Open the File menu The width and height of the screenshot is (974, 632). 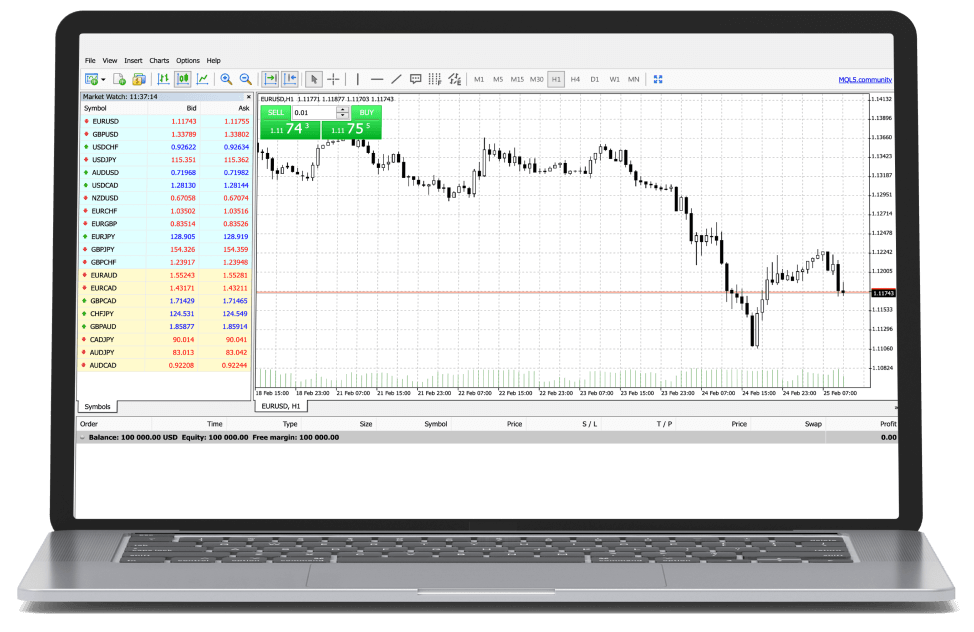click(x=90, y=60)
